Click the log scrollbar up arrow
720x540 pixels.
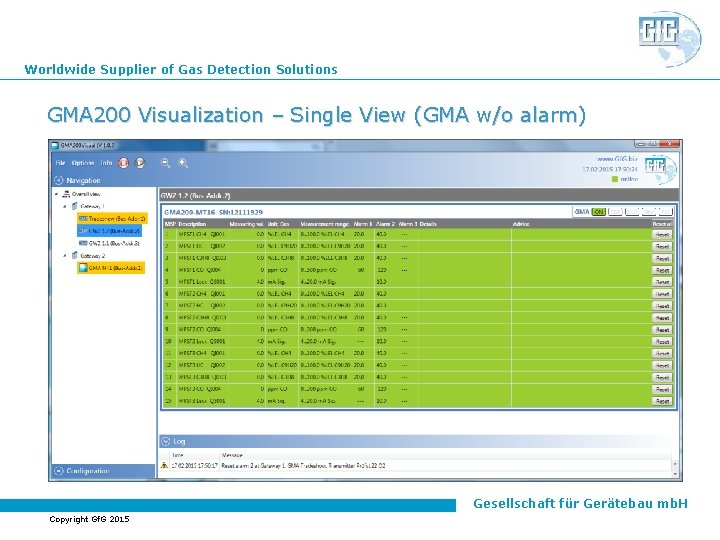click(x=675, y=464)
